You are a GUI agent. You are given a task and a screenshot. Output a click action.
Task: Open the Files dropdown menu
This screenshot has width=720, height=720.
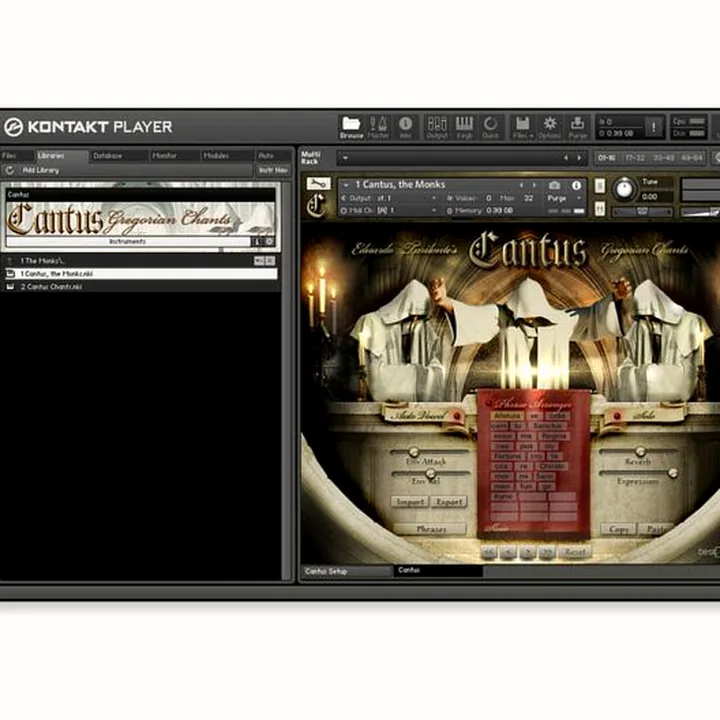tap(523, 127)
